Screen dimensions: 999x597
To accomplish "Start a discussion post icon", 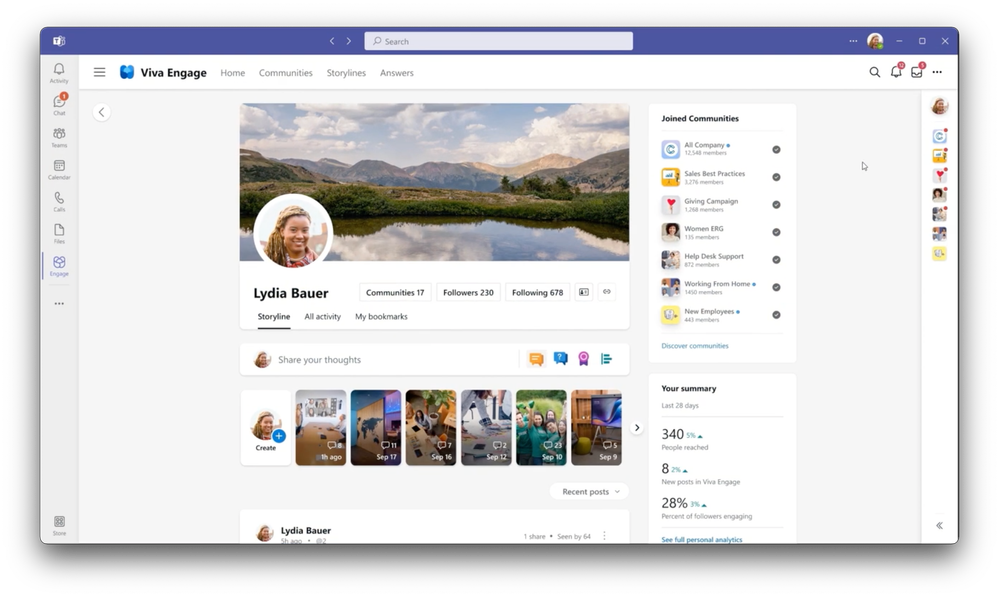I will coord(536,359).
